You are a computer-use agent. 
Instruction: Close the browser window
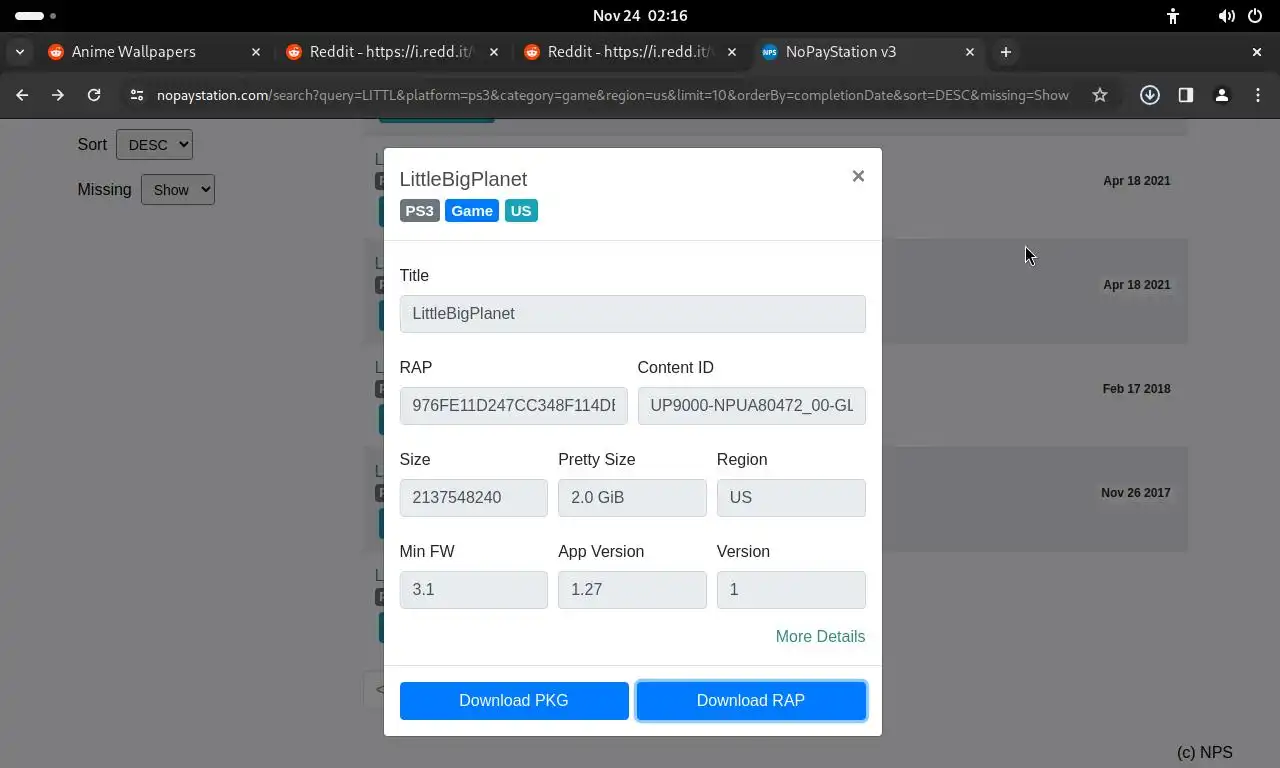[x=1257, y=52]
